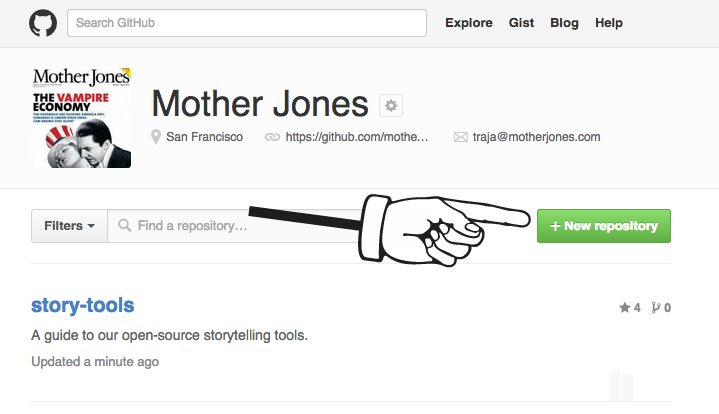Viewport: 719px width, 414px height.
Task: Click the San Francisco location text
Action: click(x=205, y=137)
